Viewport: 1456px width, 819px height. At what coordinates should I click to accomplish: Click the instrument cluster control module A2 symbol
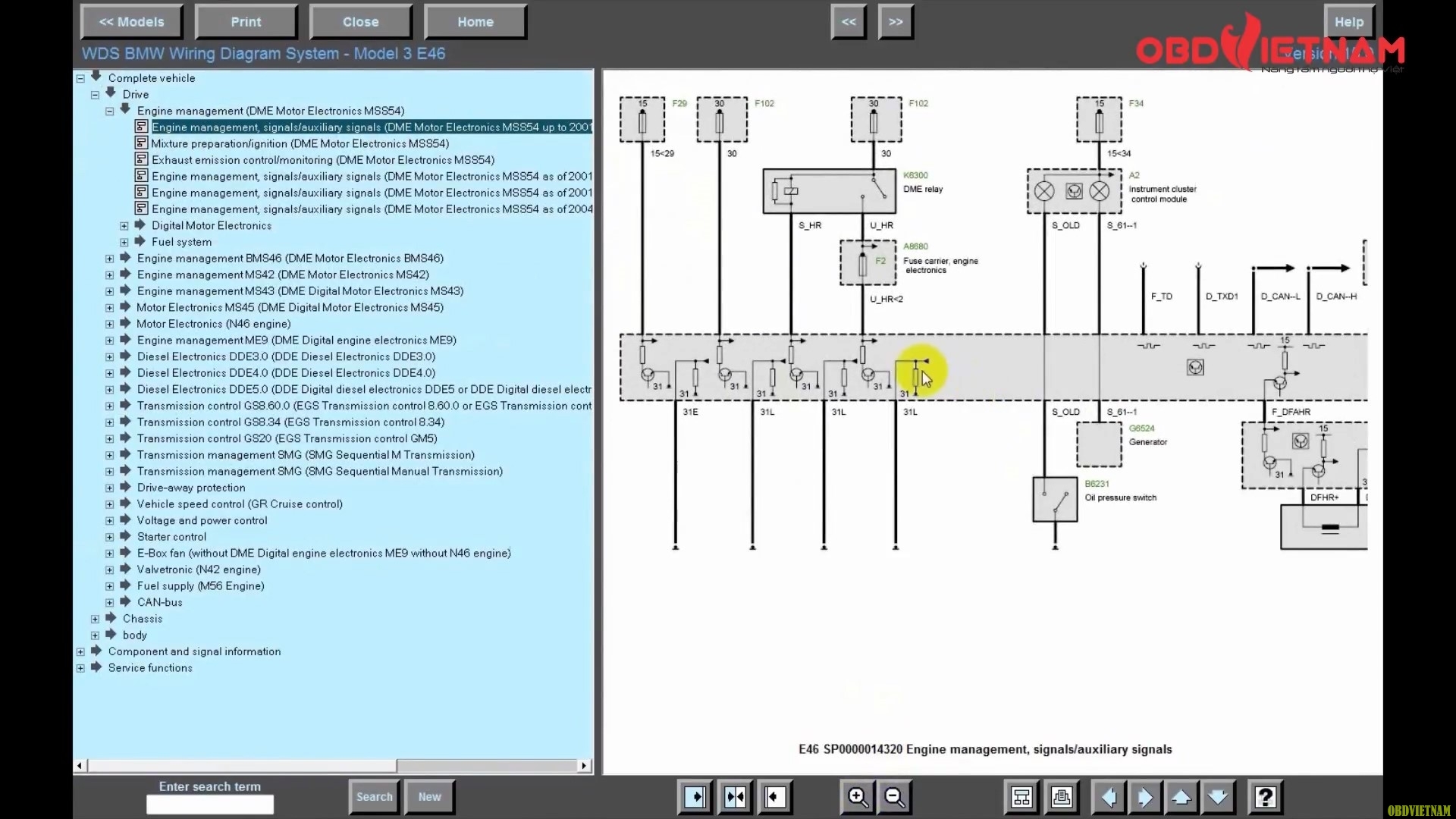pos(1074,191)
